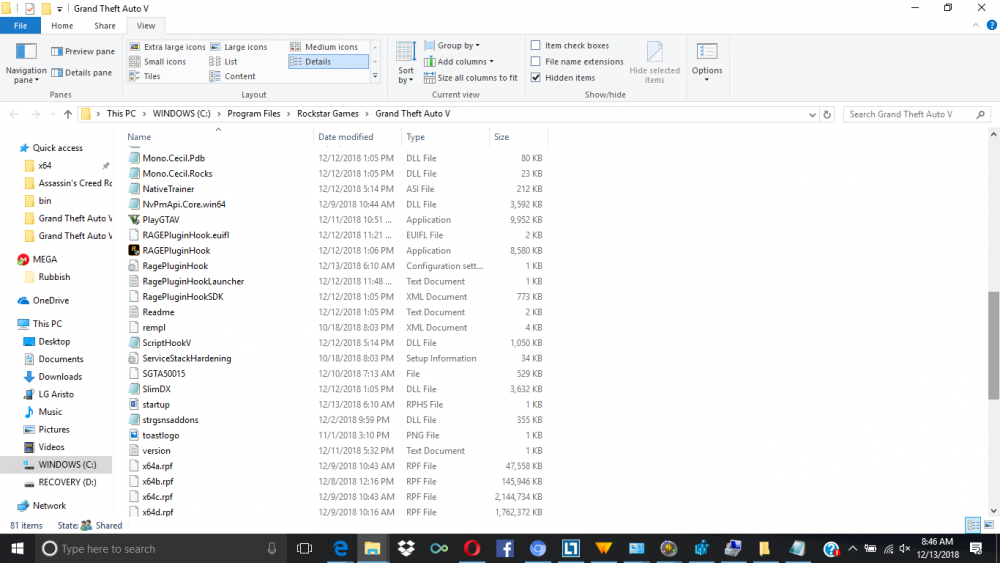Enable File name extensions

coord(536,61)
